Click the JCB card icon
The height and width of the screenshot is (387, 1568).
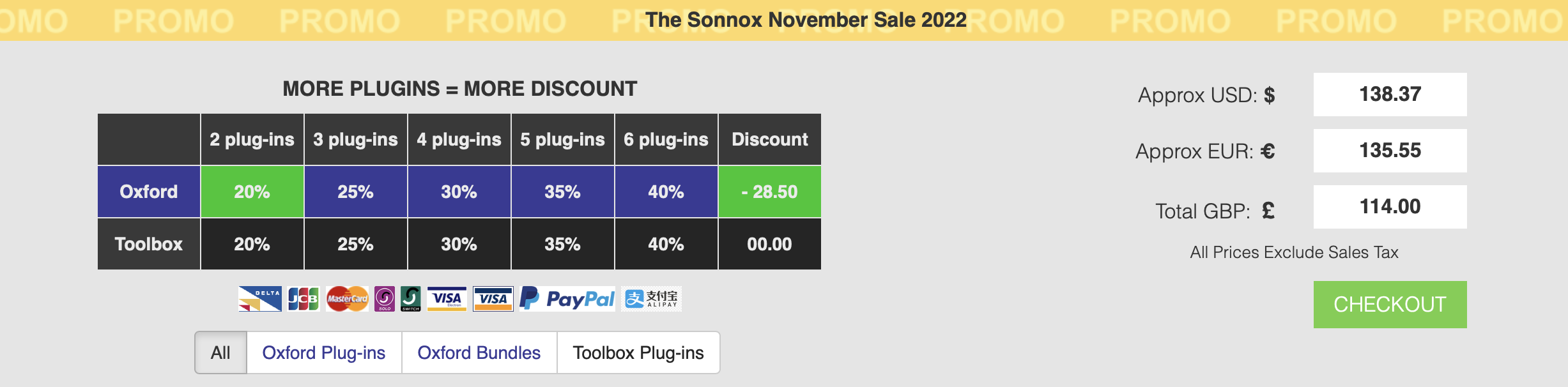point(304,299)
